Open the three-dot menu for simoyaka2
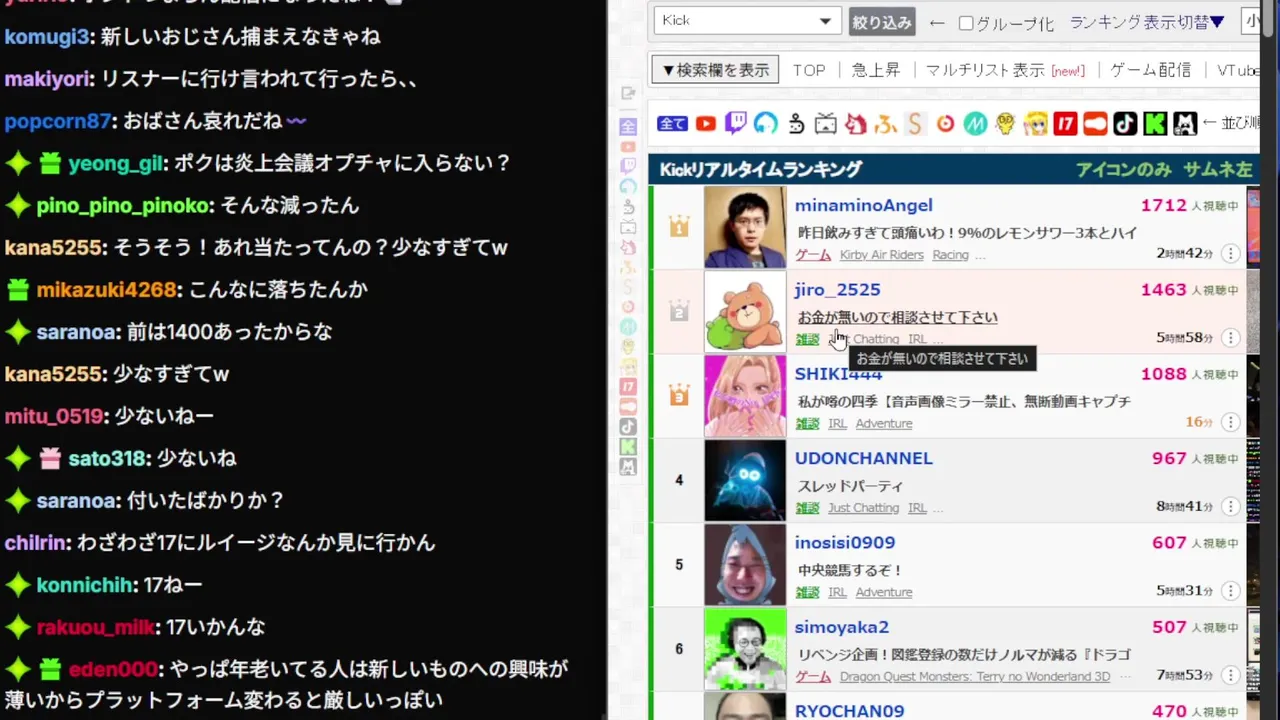1280x720 pixels. (x=1230, y=676)
